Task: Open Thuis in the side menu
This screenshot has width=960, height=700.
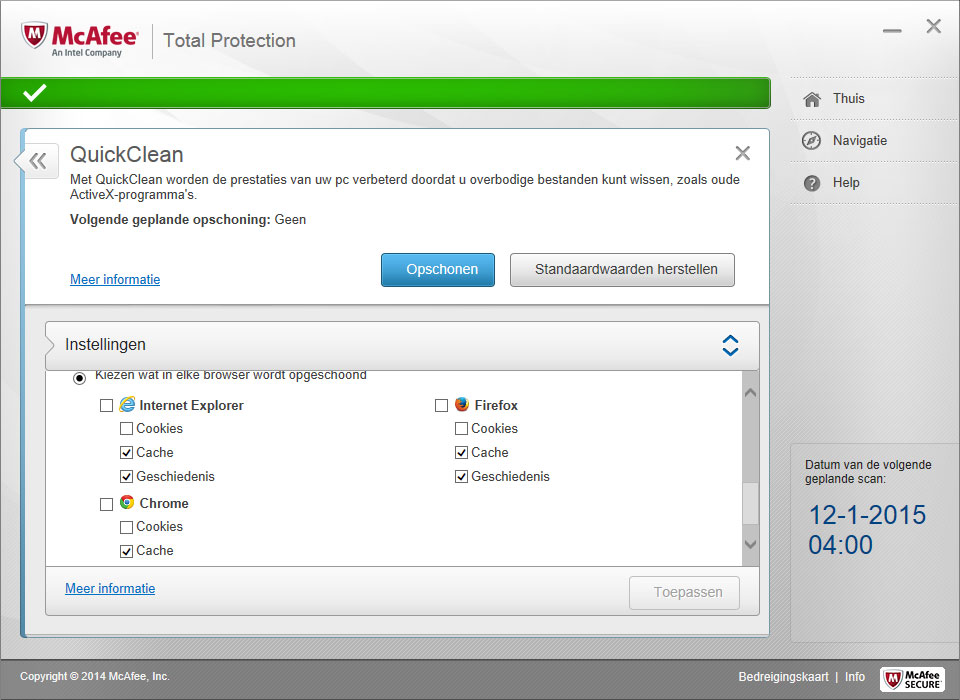Action: coord(849,99)
